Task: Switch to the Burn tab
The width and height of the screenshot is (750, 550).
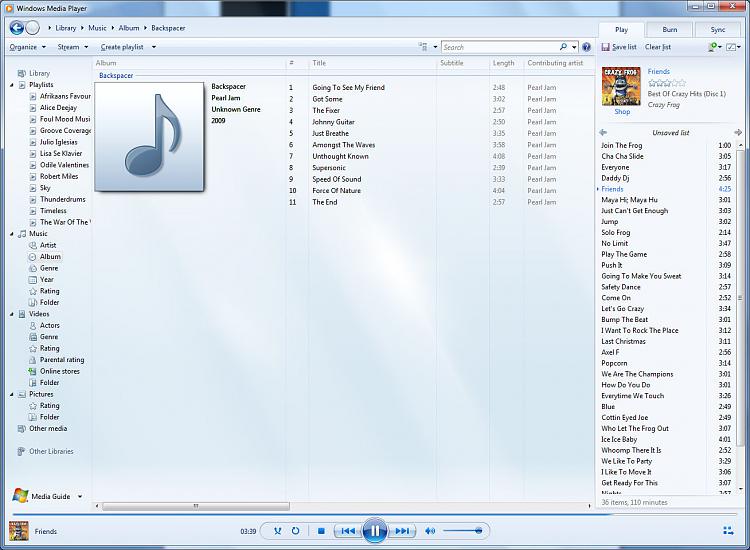Action: (x=670, y=30)
